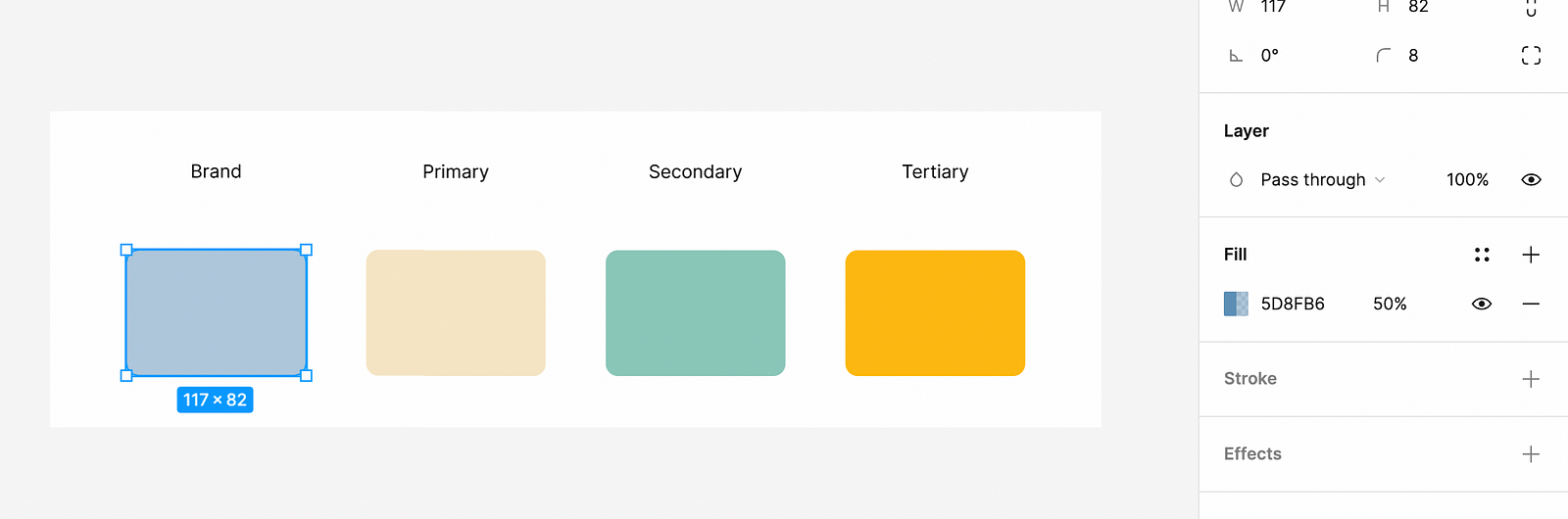
Task: Edit the fill hex value 5D8FB6
Action: click(x=1293, y=304)
